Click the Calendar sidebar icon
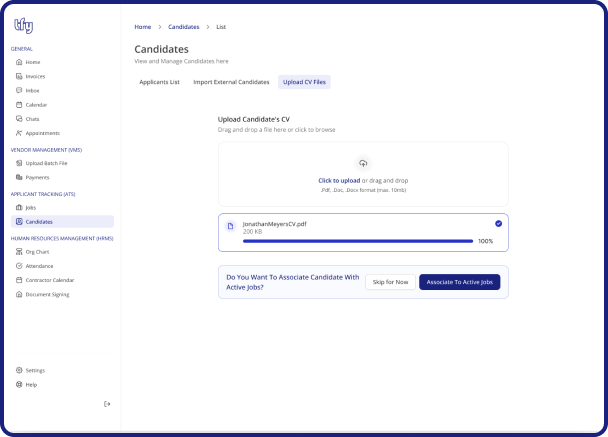Viewport: 608px width, 437px height. [19, 105]
